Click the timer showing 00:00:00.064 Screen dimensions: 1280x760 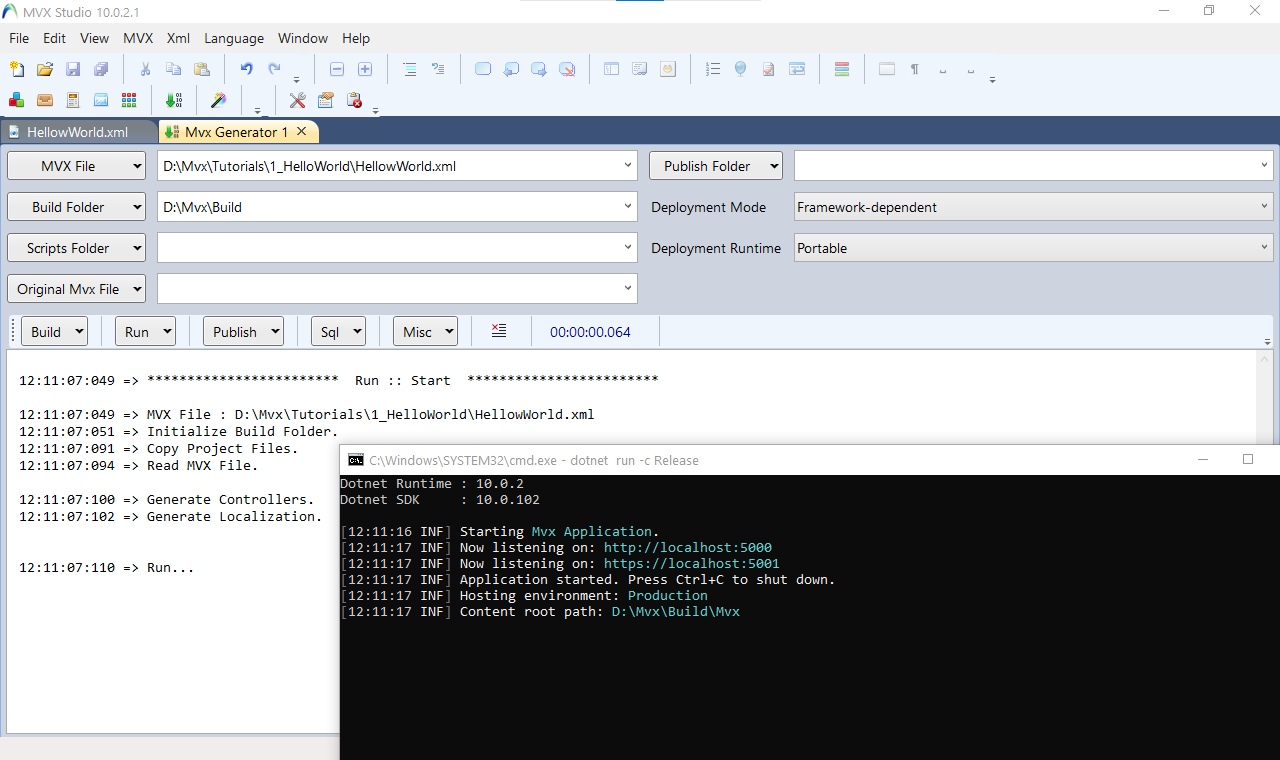point(590,331)
